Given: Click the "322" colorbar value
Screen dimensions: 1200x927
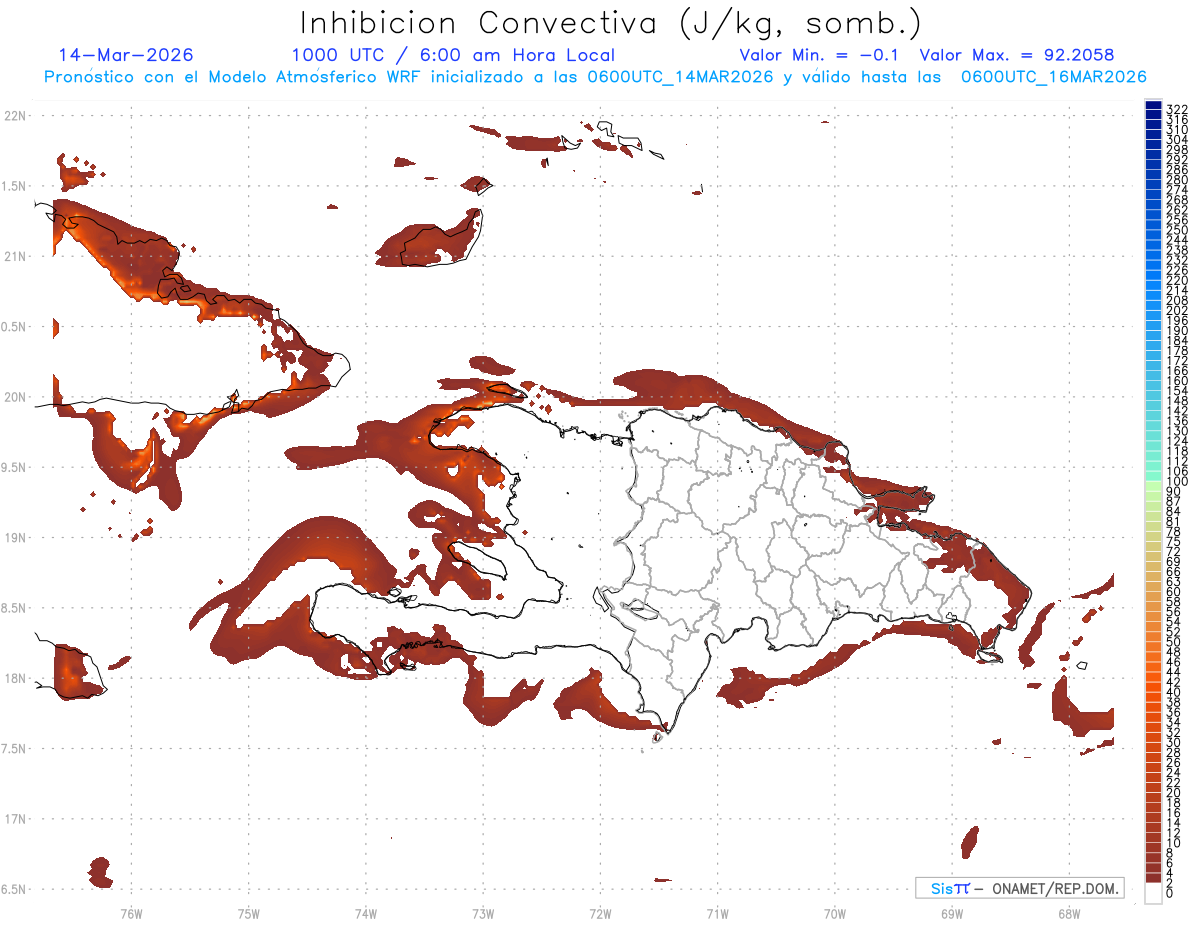Looking at the screenshot, I should (x=1177, y=109).
